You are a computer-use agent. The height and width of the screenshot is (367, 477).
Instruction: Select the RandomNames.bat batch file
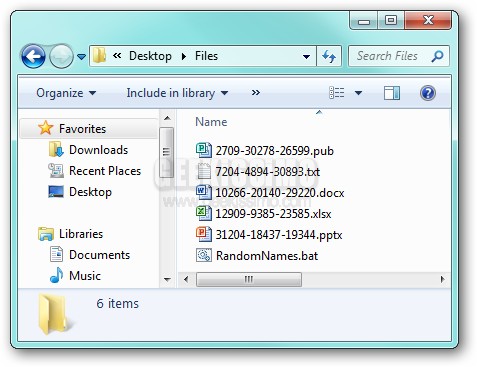(x=257, y=256)
